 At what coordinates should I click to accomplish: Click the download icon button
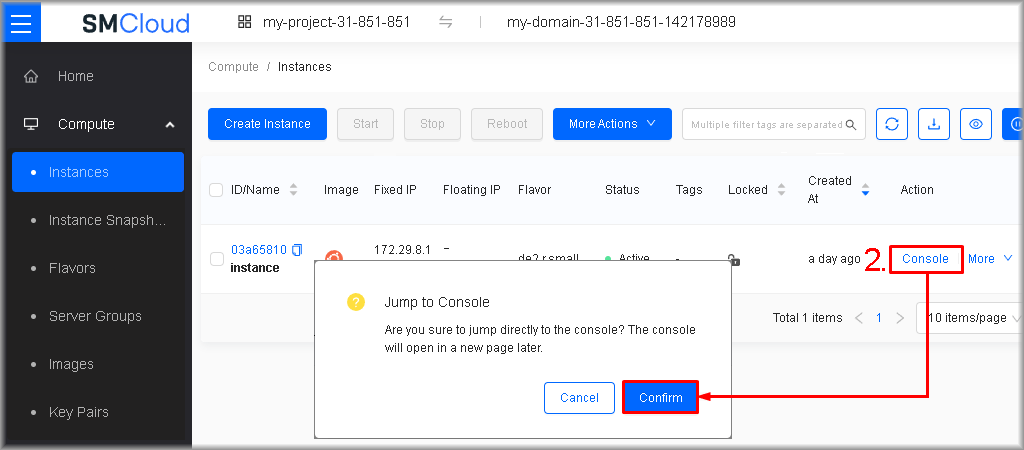934,124
